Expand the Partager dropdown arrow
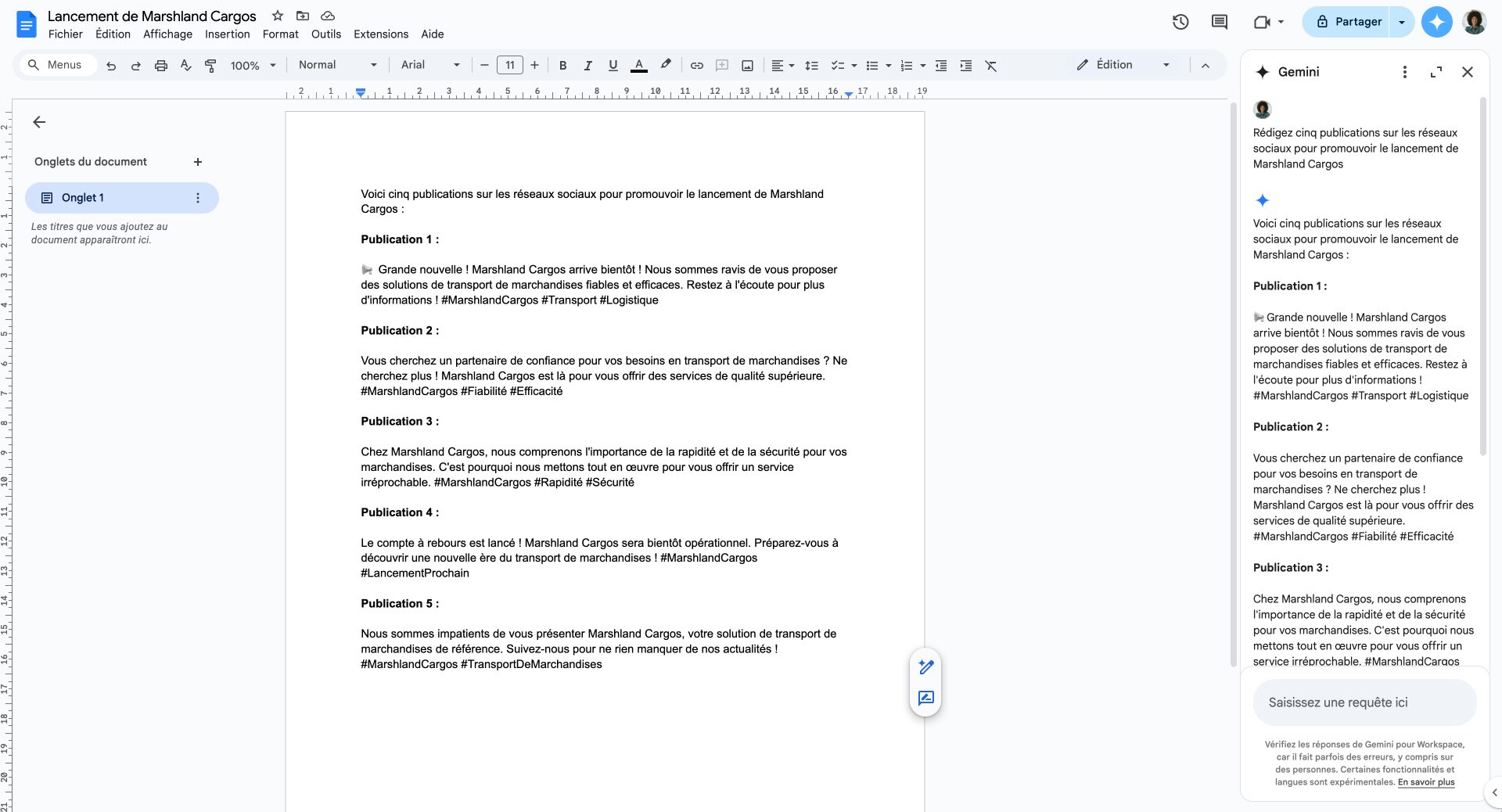Image resolution: width=1502 pixels, height=812 pixels. pyautogui.click(x=1402, y=22)
